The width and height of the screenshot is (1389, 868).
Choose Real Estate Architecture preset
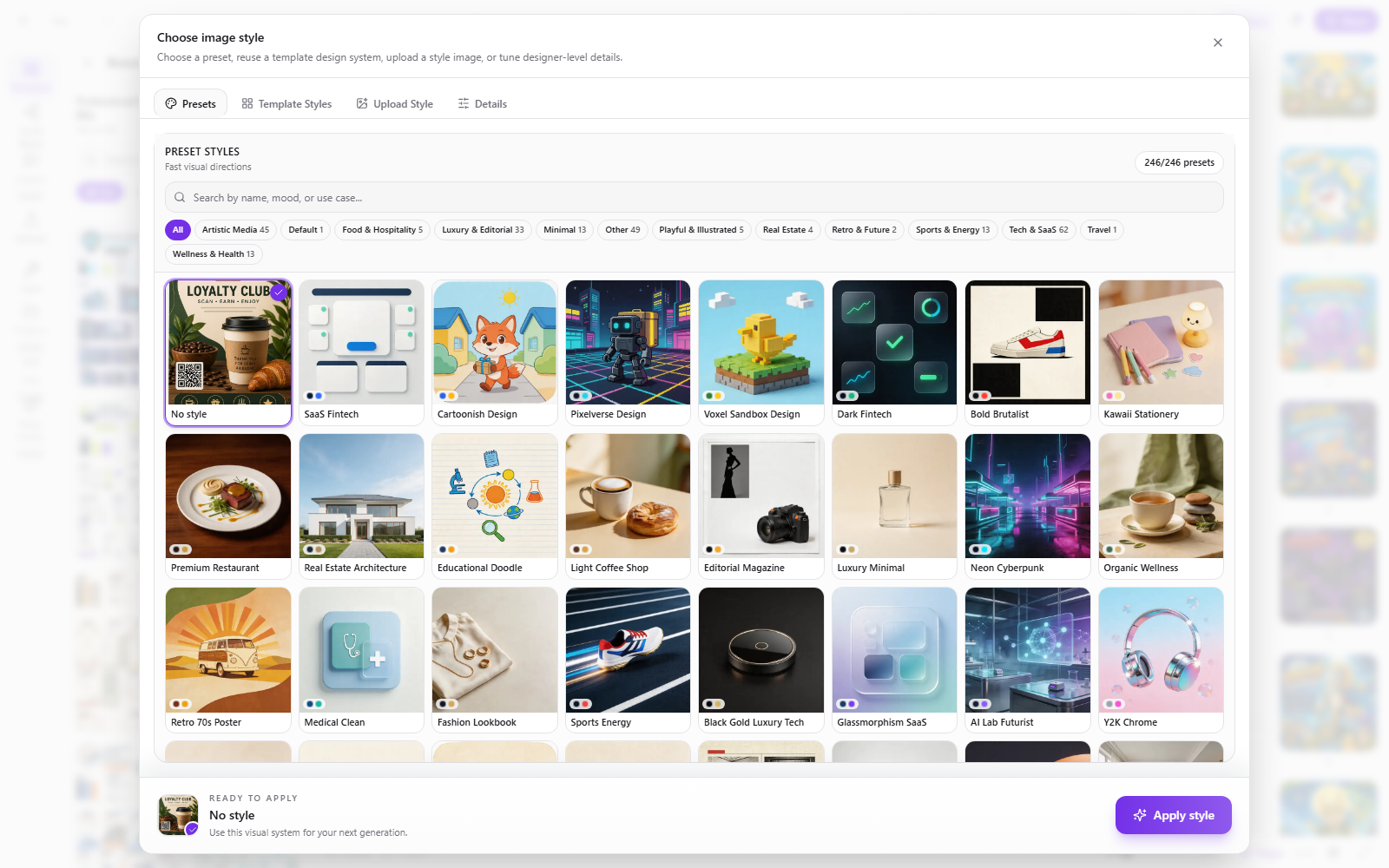tap(361, 506)
